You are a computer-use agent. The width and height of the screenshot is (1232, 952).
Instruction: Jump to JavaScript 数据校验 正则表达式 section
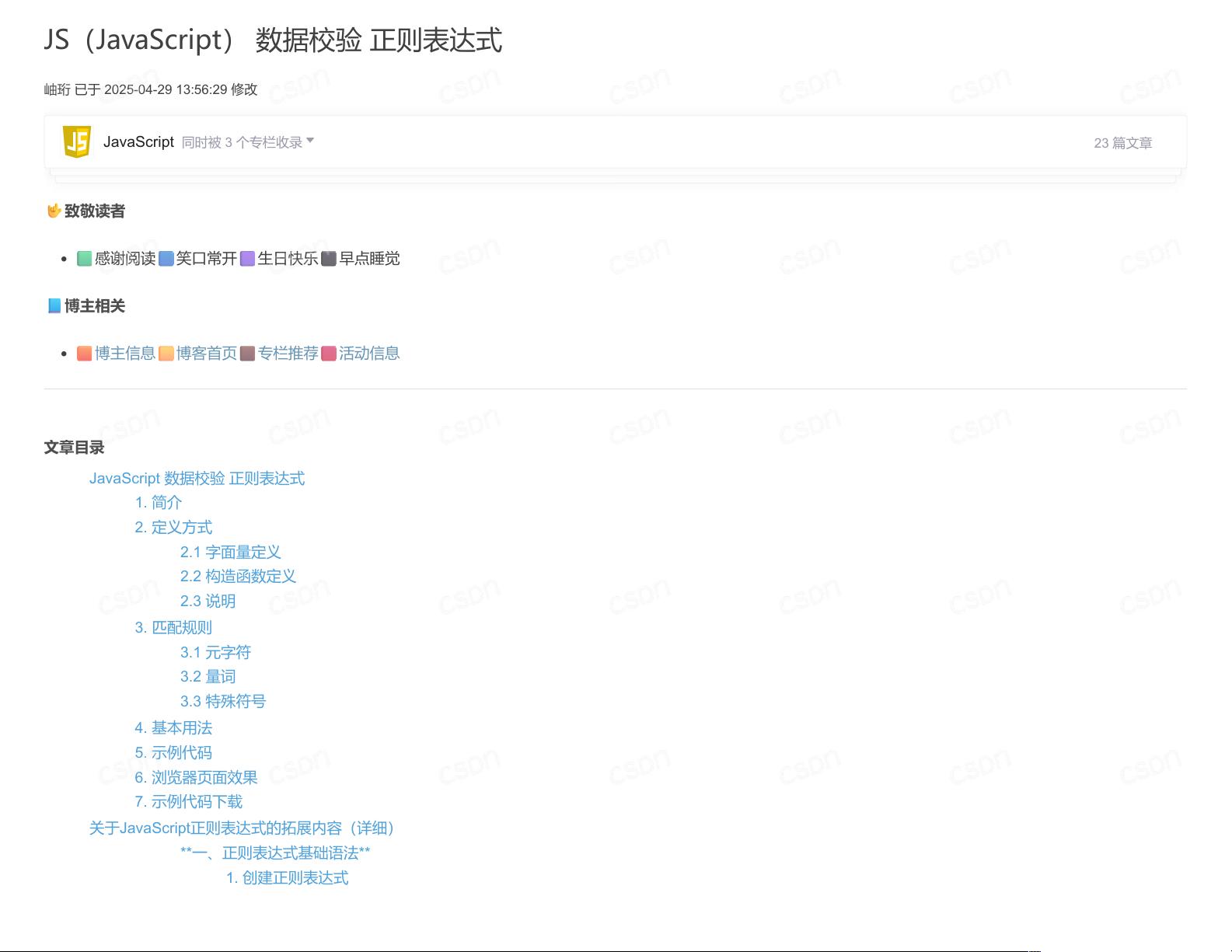click(x=197, y=479)
